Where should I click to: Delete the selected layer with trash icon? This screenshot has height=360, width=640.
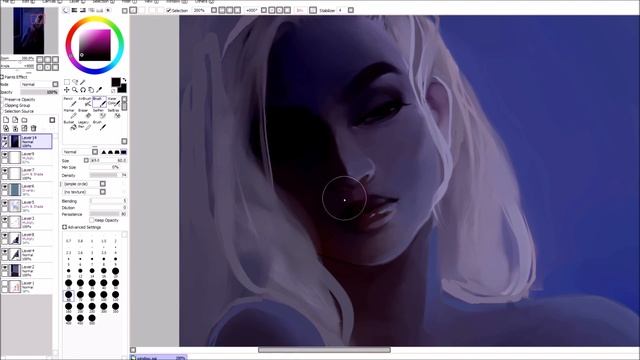pyautogui.click(x=34, y=128)
